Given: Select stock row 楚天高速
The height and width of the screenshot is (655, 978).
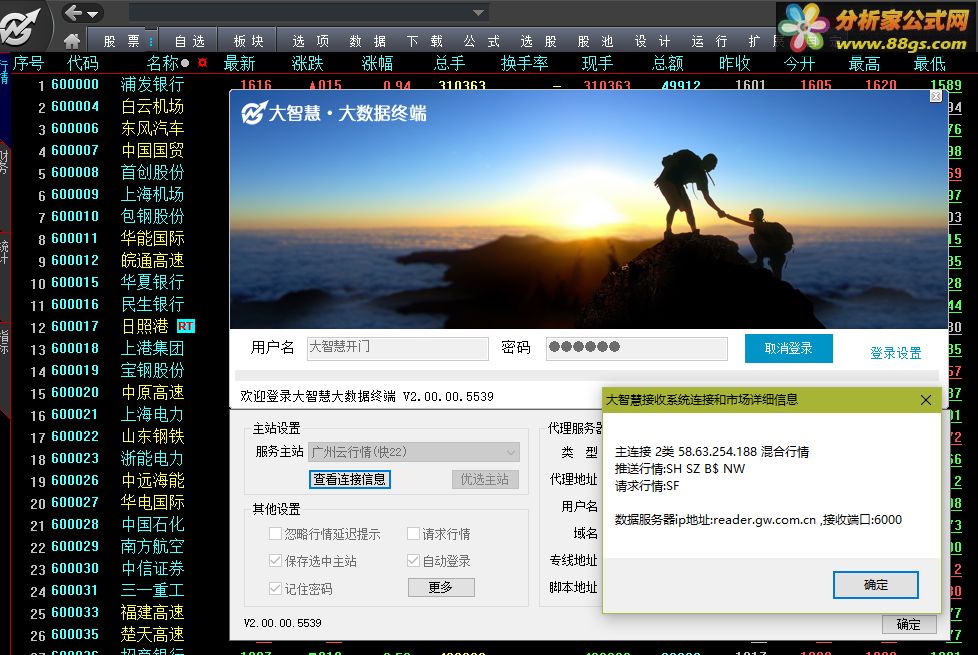Looking at the screenshot, I should [x=152, y=634].
